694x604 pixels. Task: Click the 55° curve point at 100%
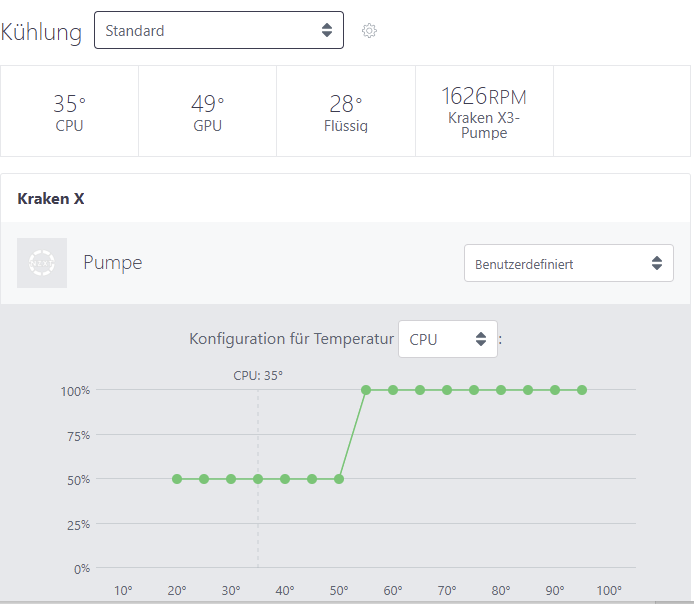366,390
